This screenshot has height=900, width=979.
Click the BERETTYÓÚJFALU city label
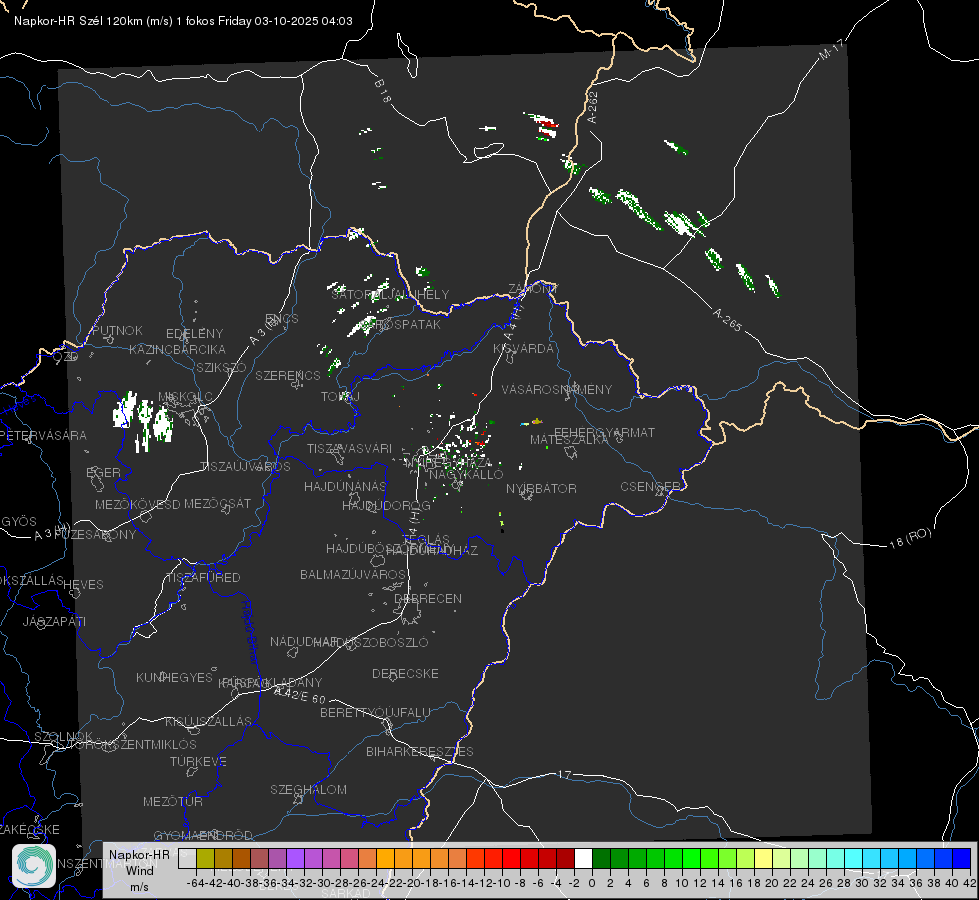pyautogui.click(x=375, y=713)
